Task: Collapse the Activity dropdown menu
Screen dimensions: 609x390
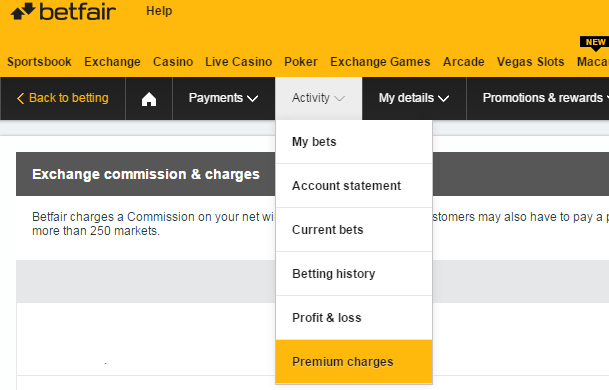Action: [x=318, y=98]
